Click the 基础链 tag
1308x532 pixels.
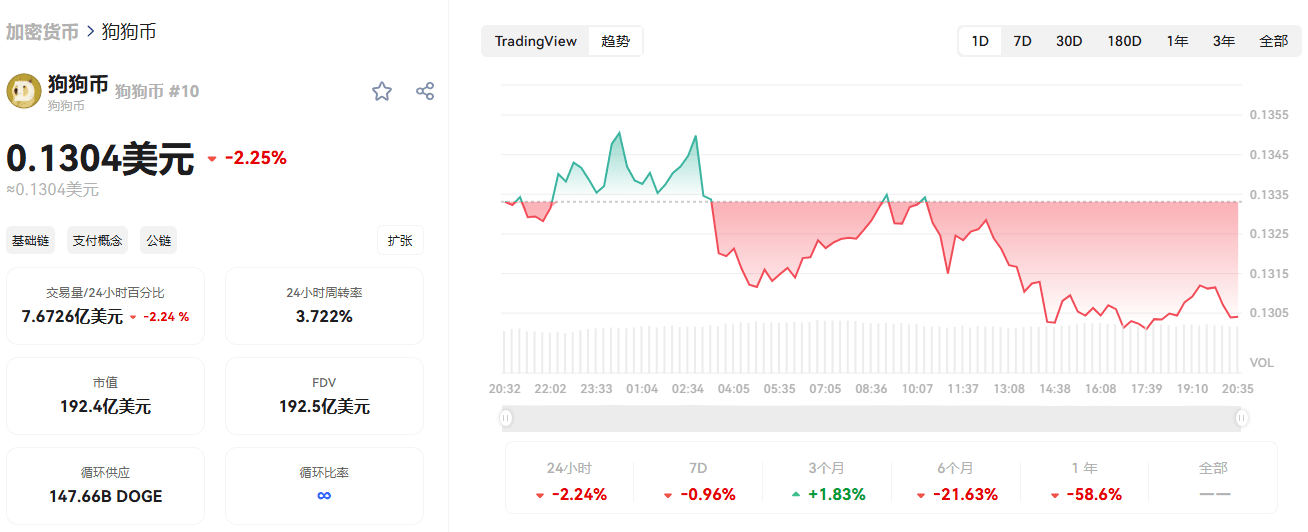point(30,241)
